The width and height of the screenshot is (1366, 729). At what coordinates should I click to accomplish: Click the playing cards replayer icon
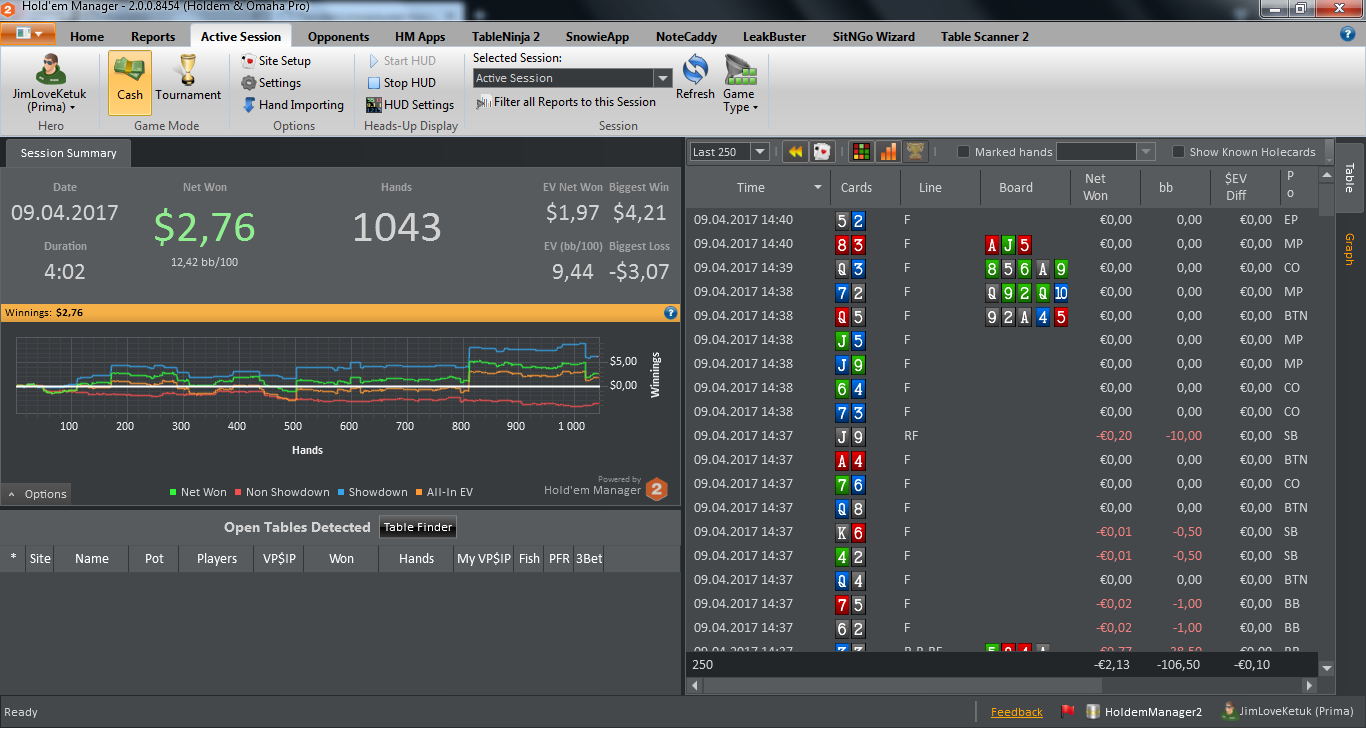point(822,152)
